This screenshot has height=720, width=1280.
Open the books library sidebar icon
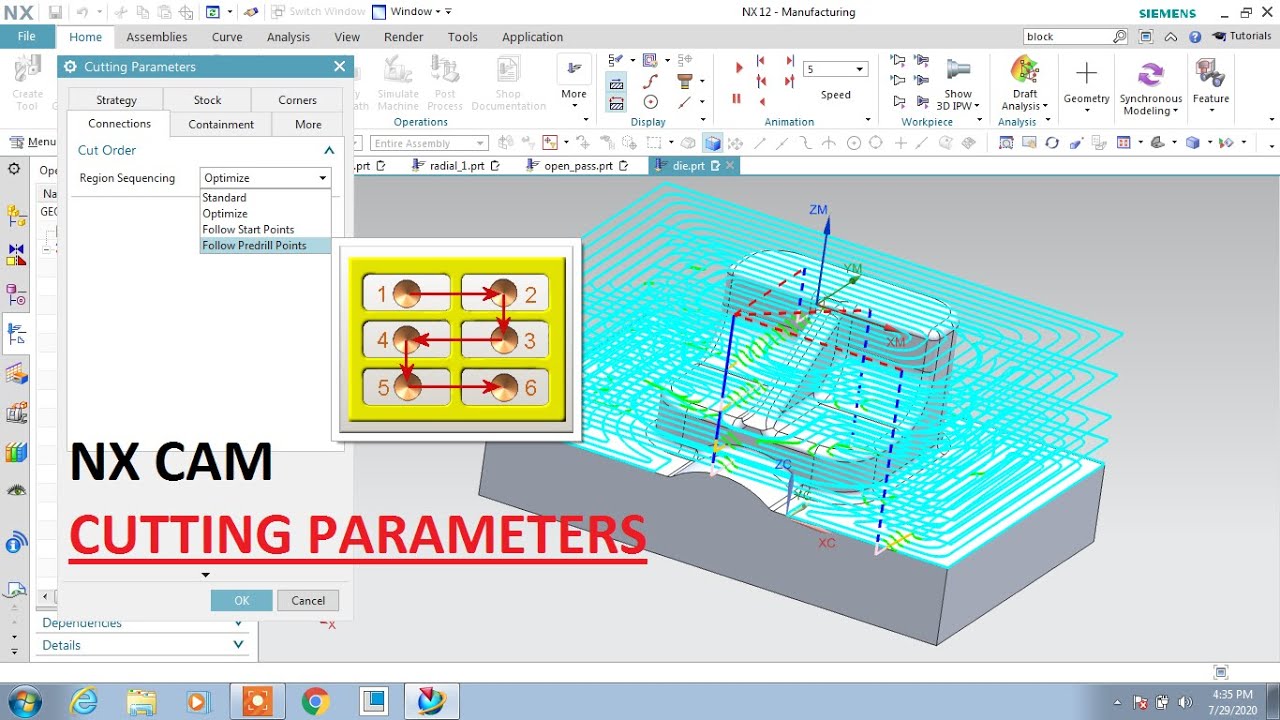[16, 452]
